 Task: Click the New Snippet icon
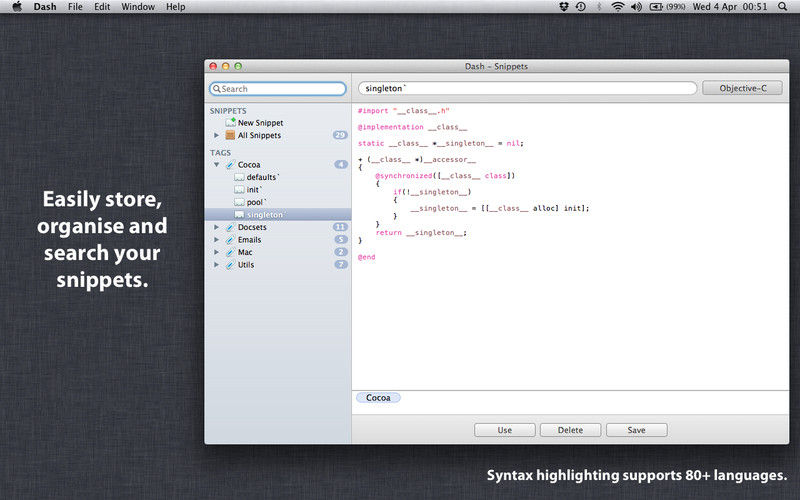click(231, 122)
